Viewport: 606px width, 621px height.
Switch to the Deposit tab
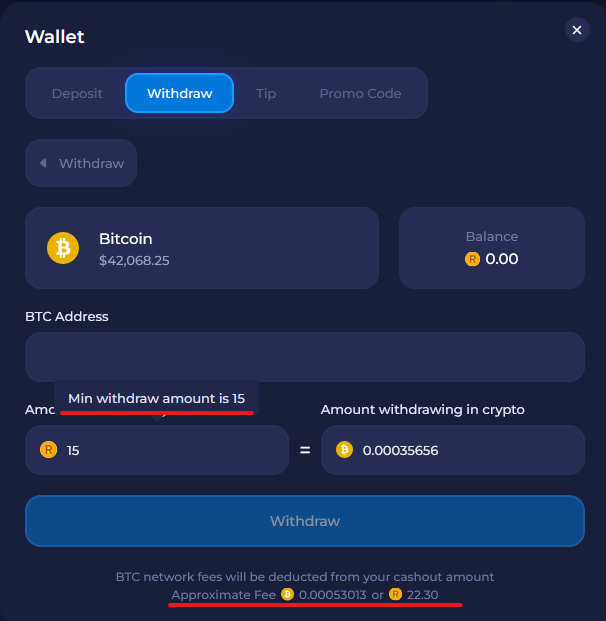click(77, 93)
